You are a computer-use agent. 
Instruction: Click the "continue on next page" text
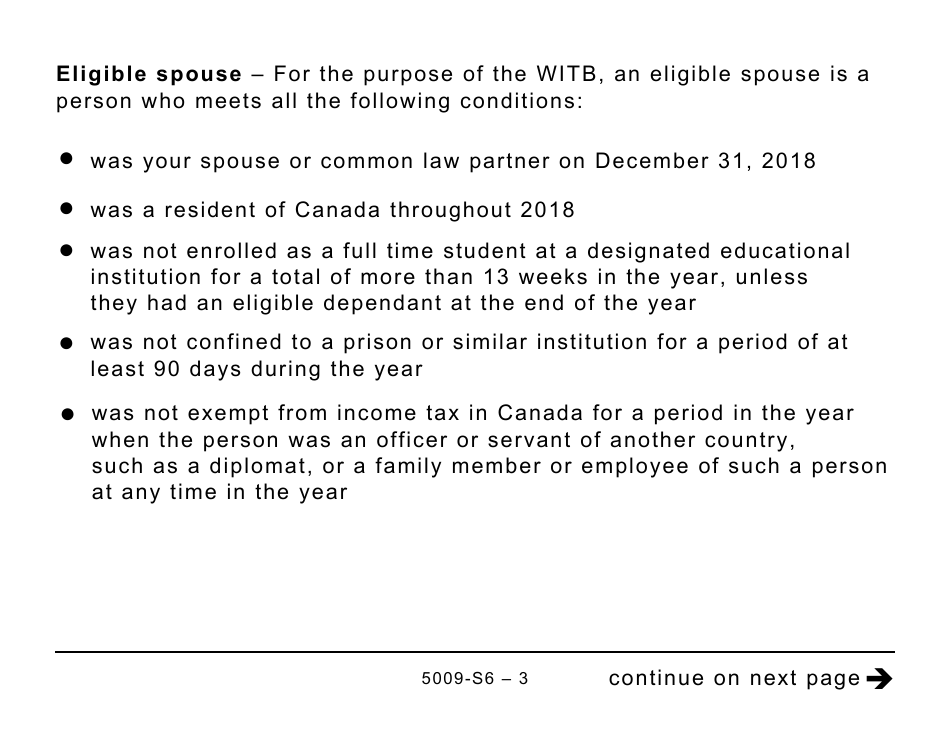click(734, 679)
